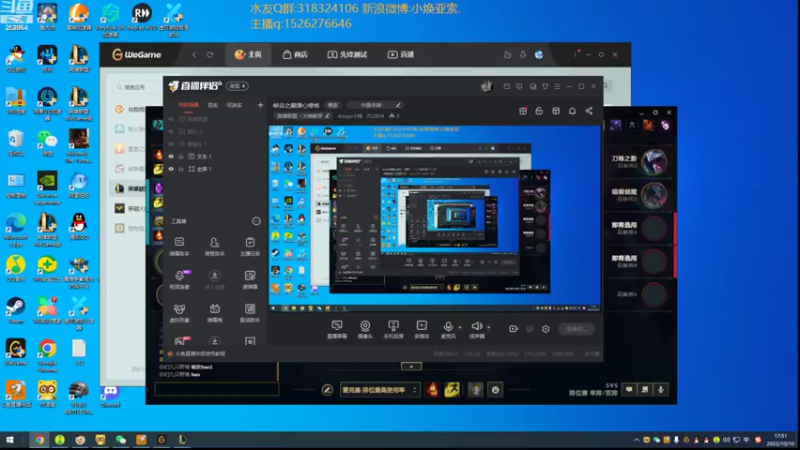
Task: Open the calendar icon with red dot
Action: (x=523, y=111)
